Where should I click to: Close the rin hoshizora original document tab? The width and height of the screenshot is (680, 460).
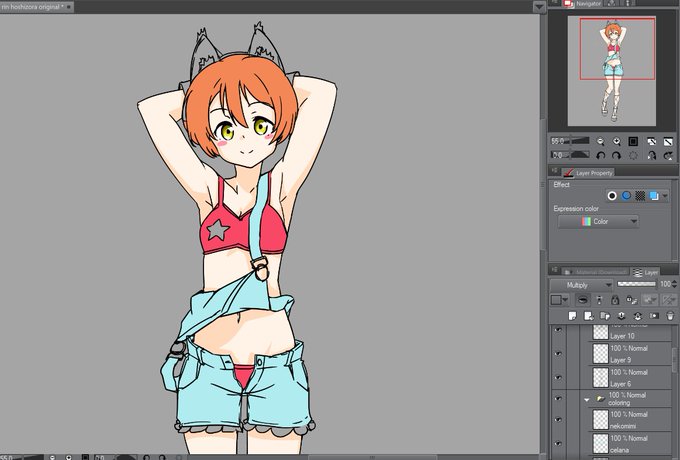(x=69, y=7)
